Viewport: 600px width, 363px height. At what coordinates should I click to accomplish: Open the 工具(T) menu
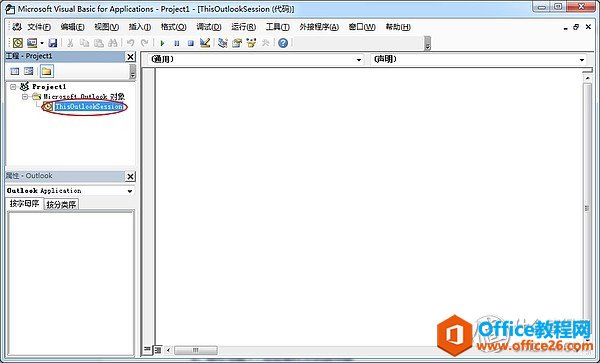point(277,27)
